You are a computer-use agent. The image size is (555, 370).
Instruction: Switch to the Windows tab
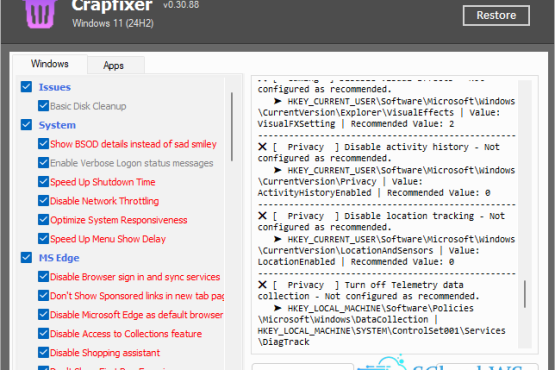pos(50,64)
